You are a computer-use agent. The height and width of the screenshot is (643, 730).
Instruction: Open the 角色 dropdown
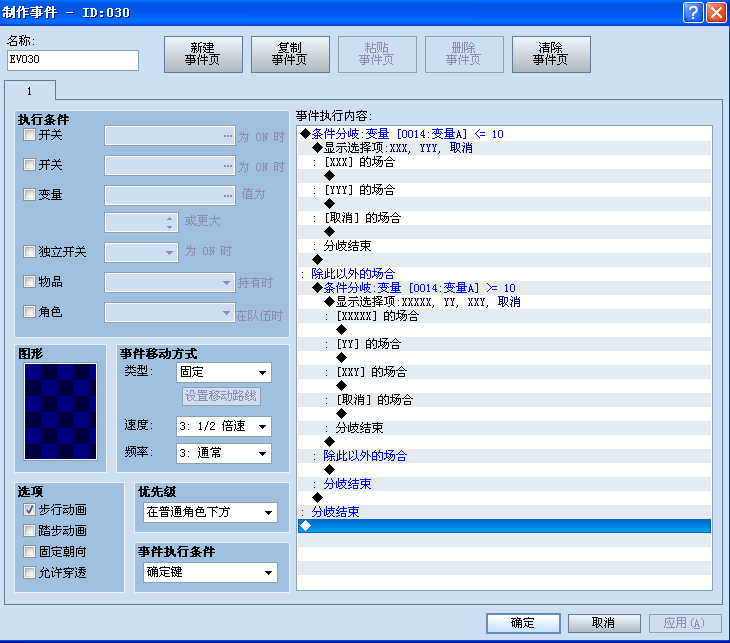(x=169, y=312)
